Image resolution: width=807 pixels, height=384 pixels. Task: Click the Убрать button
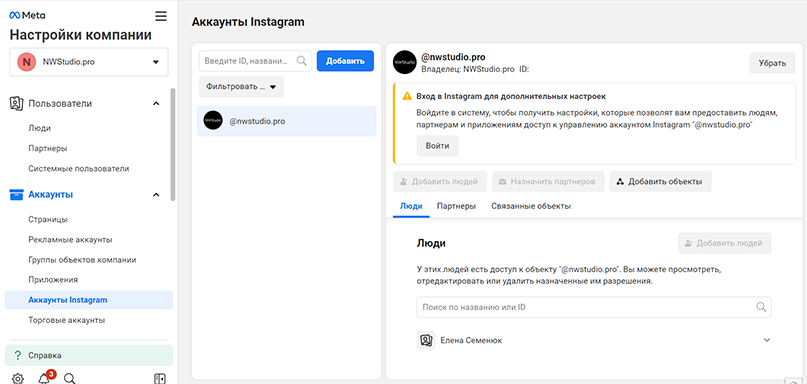(x=773, y=63)
